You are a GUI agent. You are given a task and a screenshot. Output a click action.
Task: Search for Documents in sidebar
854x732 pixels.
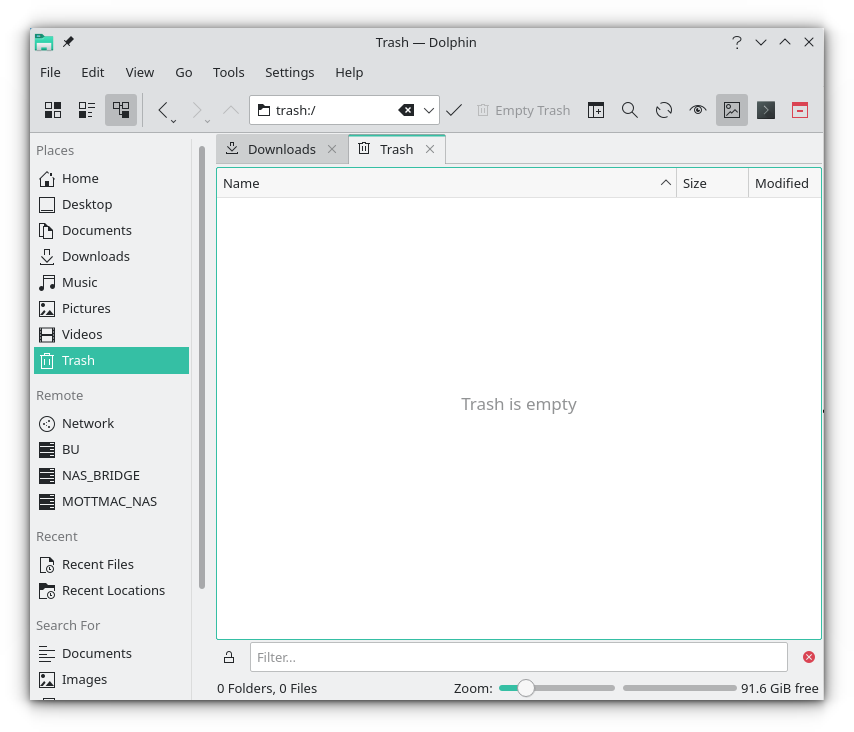click(x=112, y=654)
